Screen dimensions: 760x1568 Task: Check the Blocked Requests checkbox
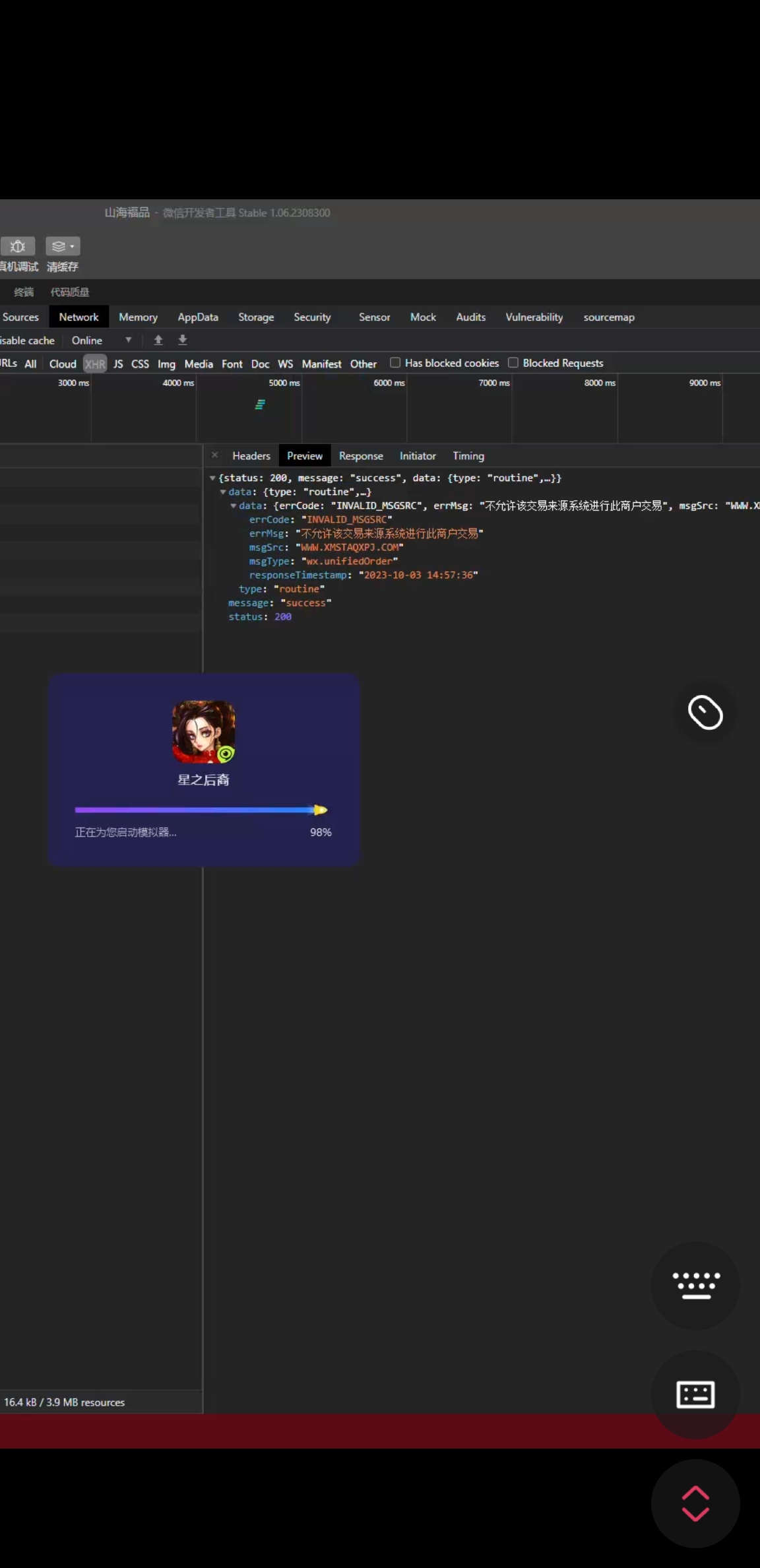[513, 362]
